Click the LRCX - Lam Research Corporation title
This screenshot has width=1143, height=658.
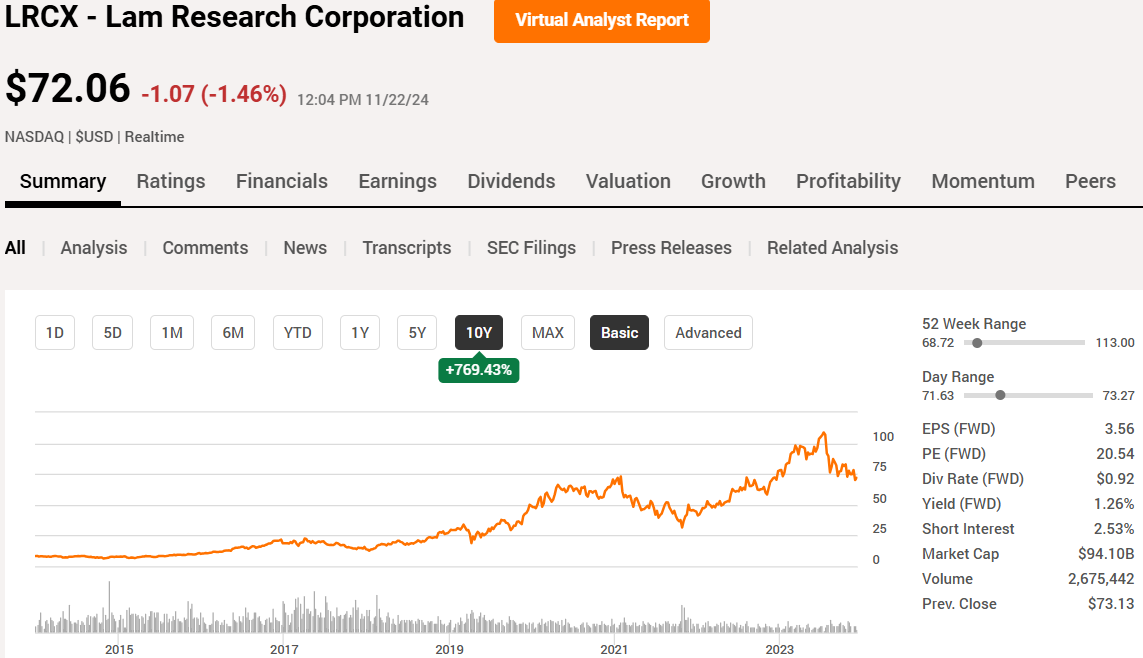(x=234, y=17)
